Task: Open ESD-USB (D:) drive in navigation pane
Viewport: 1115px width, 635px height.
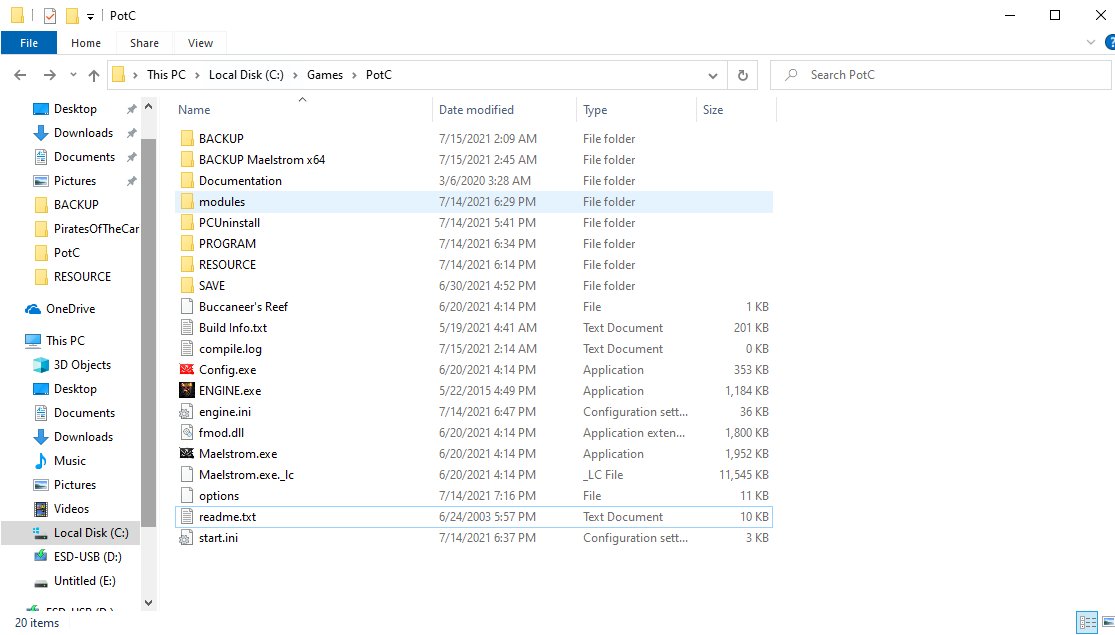Action: (x=87, y=557)
